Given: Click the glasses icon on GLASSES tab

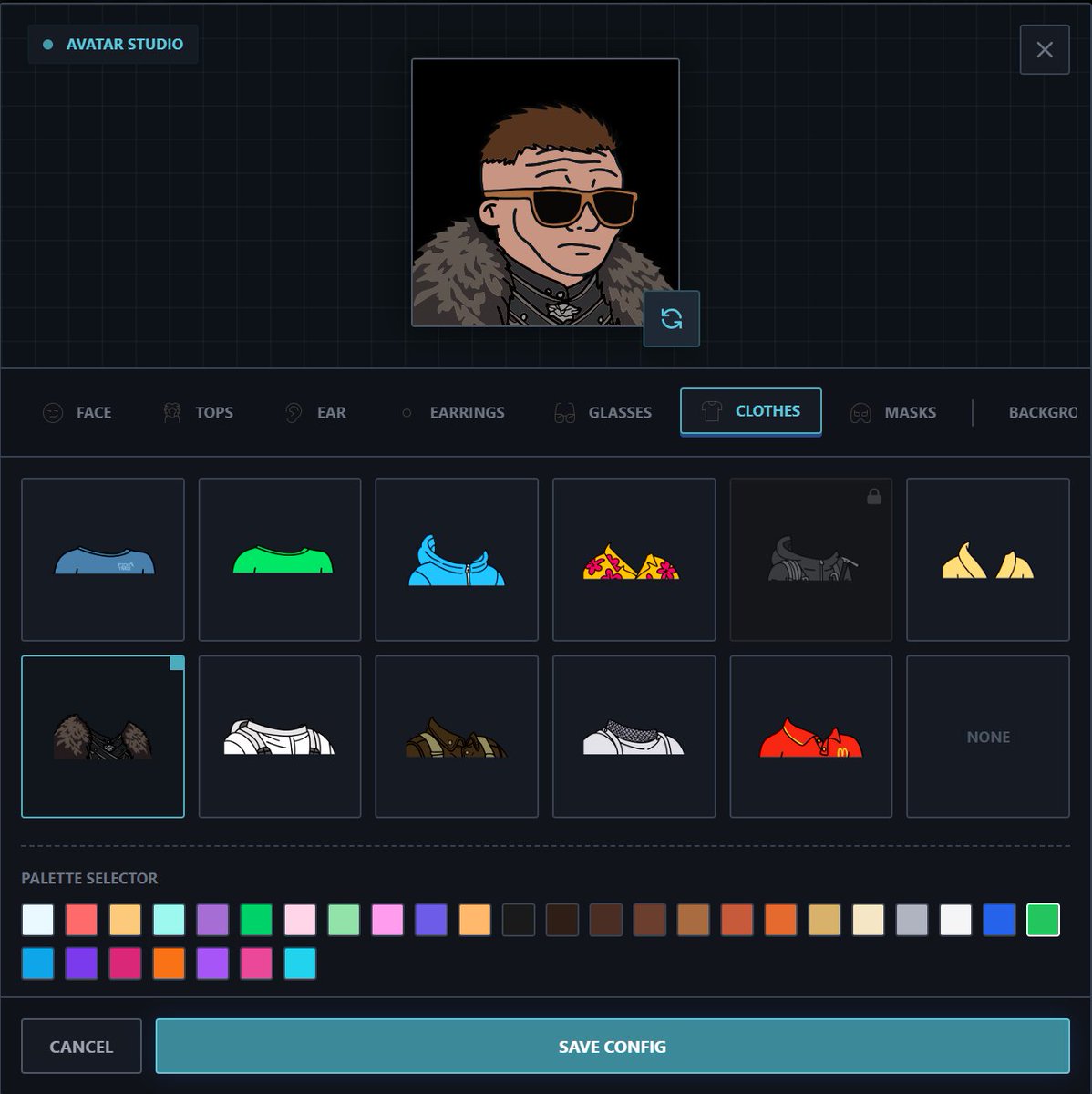Looking at the screenshot, I should (x=565, y=413).
